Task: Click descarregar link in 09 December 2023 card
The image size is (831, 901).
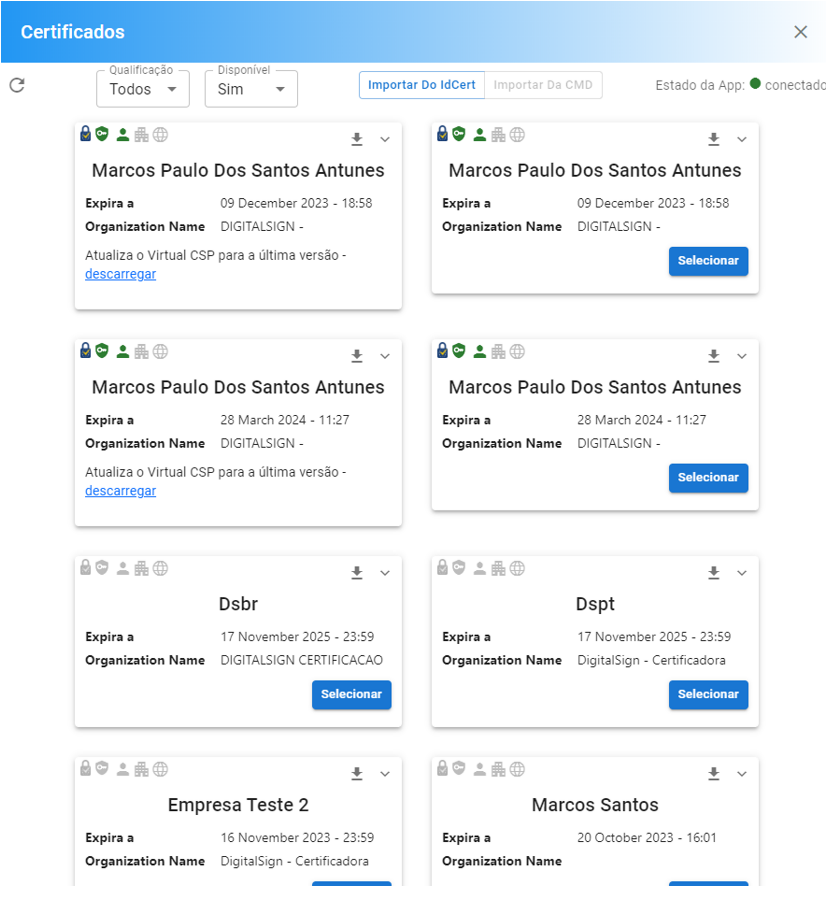Action: [120, 274]
